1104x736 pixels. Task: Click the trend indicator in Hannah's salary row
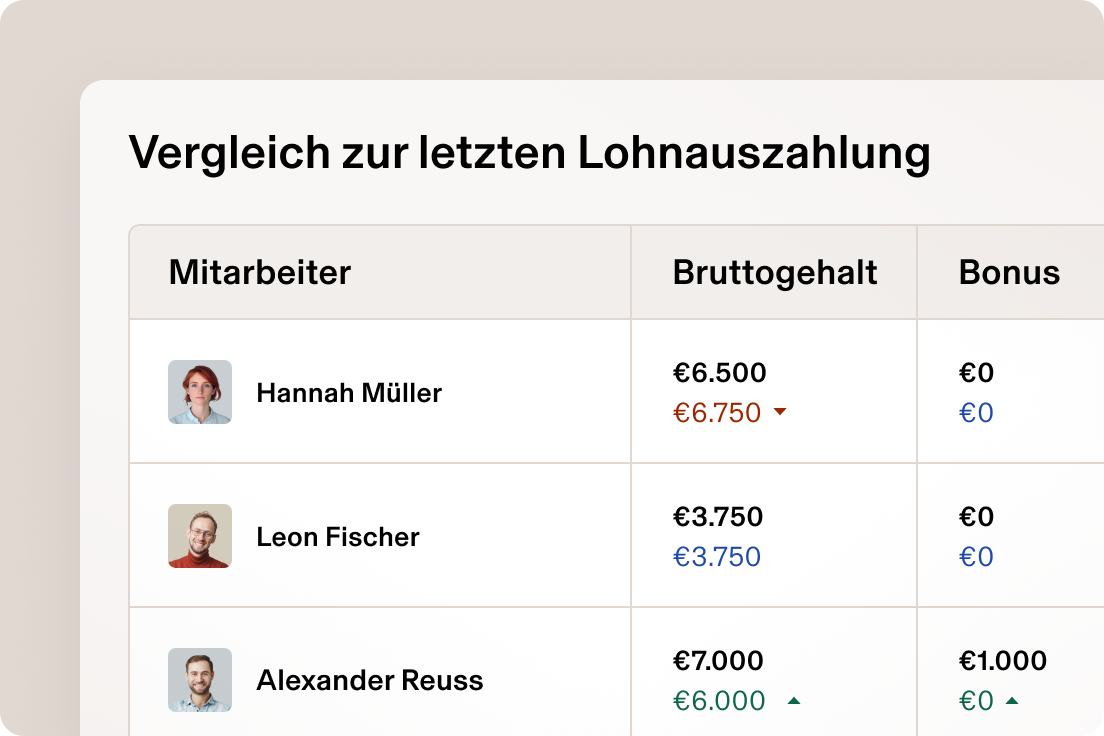click(x=781, y=412)
